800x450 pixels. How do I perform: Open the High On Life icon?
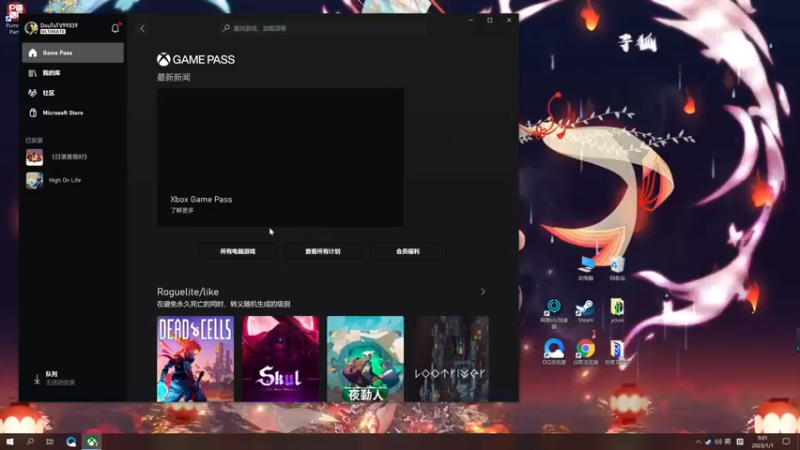(35, 180)
